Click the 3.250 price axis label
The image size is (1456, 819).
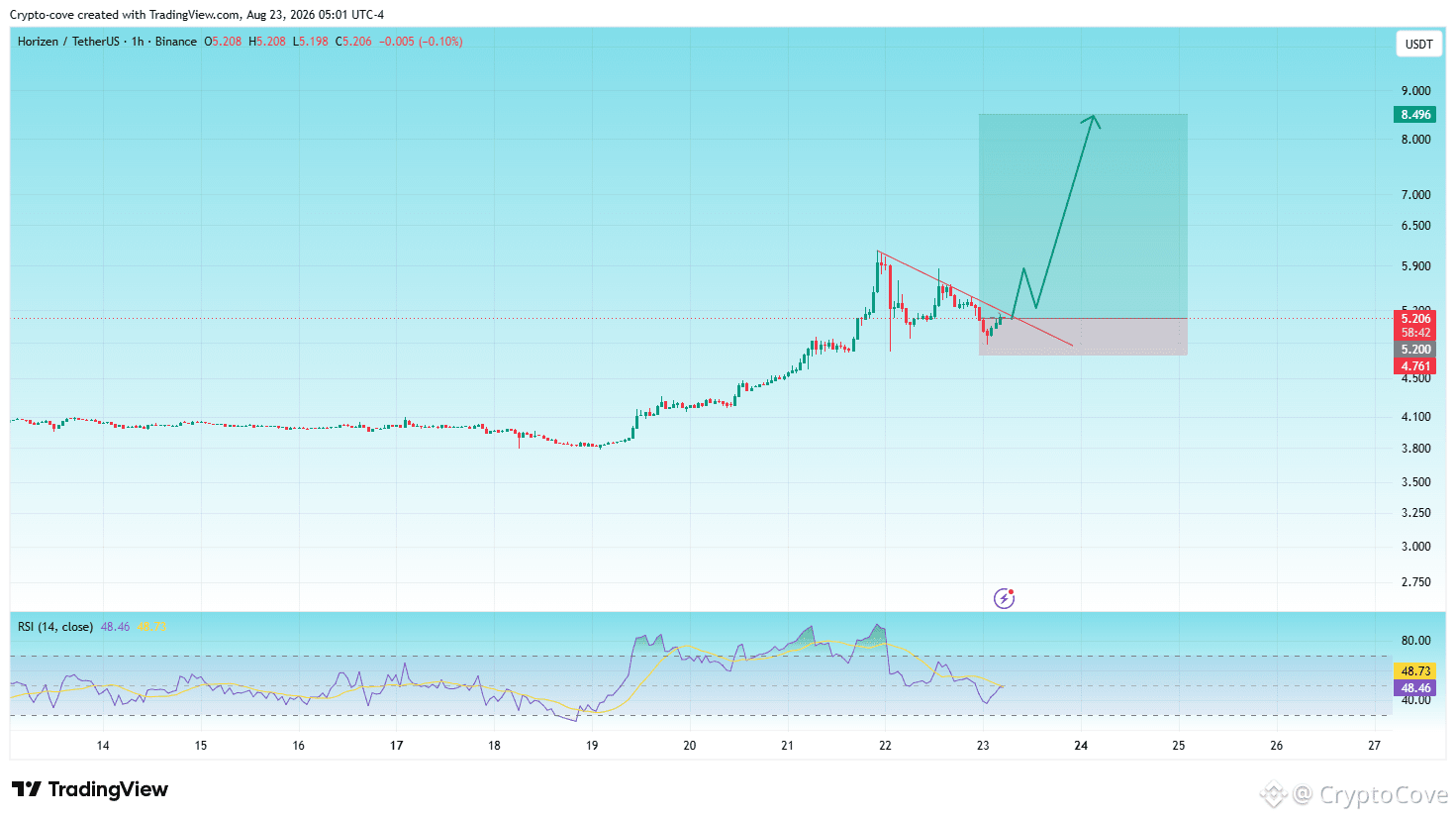tap(1415, 513)
